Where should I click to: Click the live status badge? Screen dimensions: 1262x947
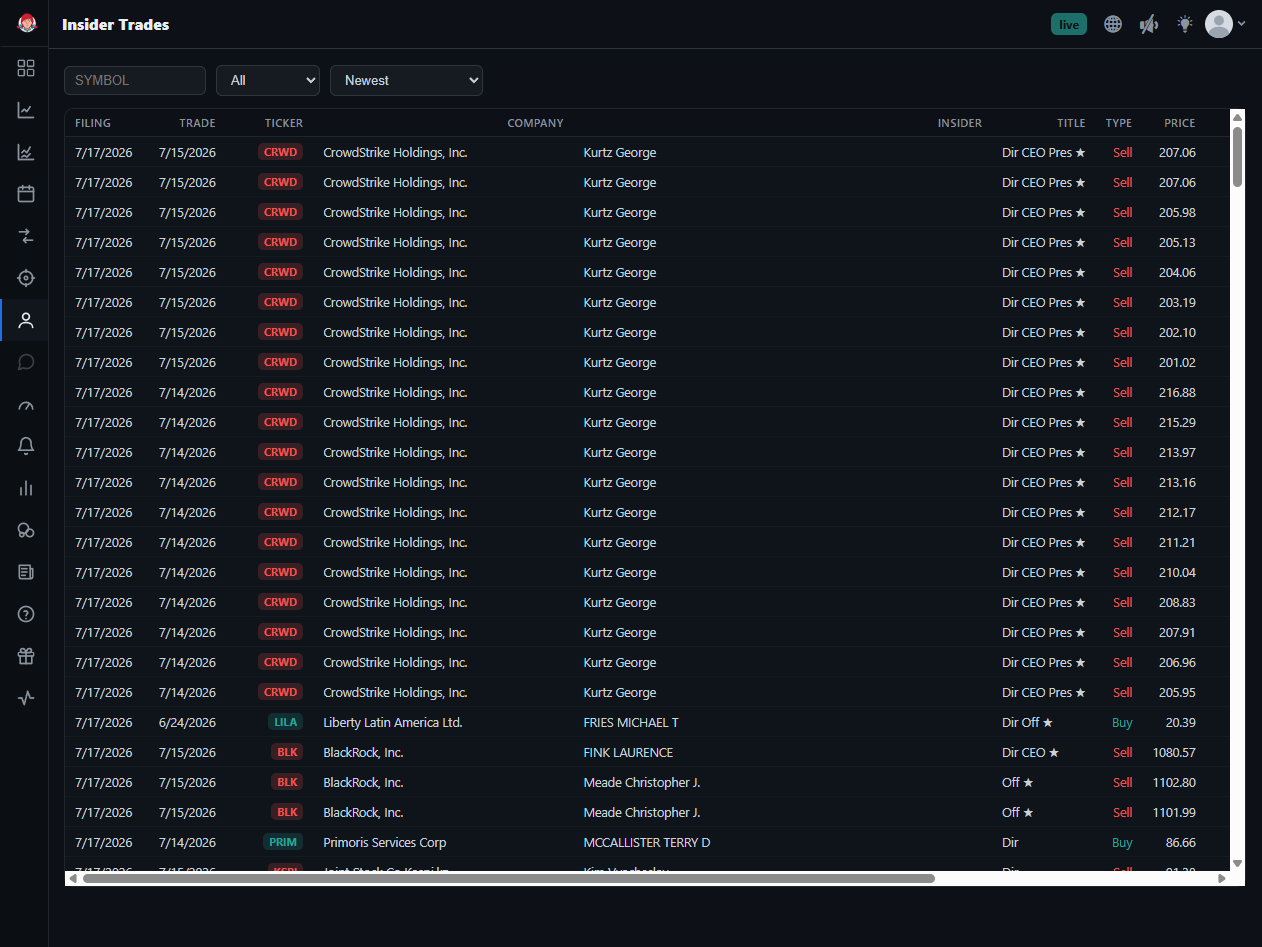pos(1069,24)
